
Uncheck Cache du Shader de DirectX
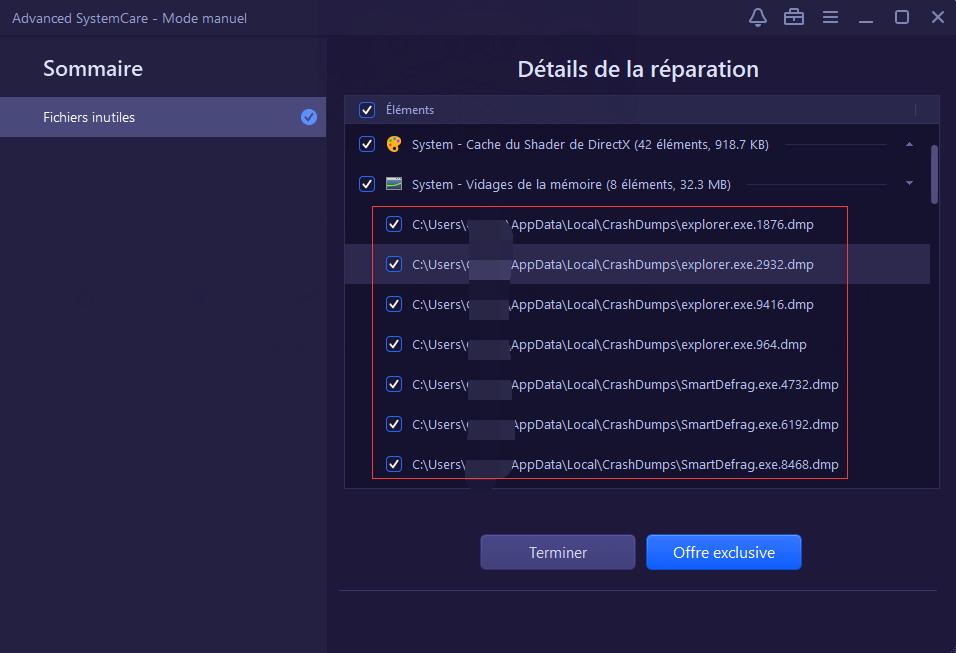point(366,145)
